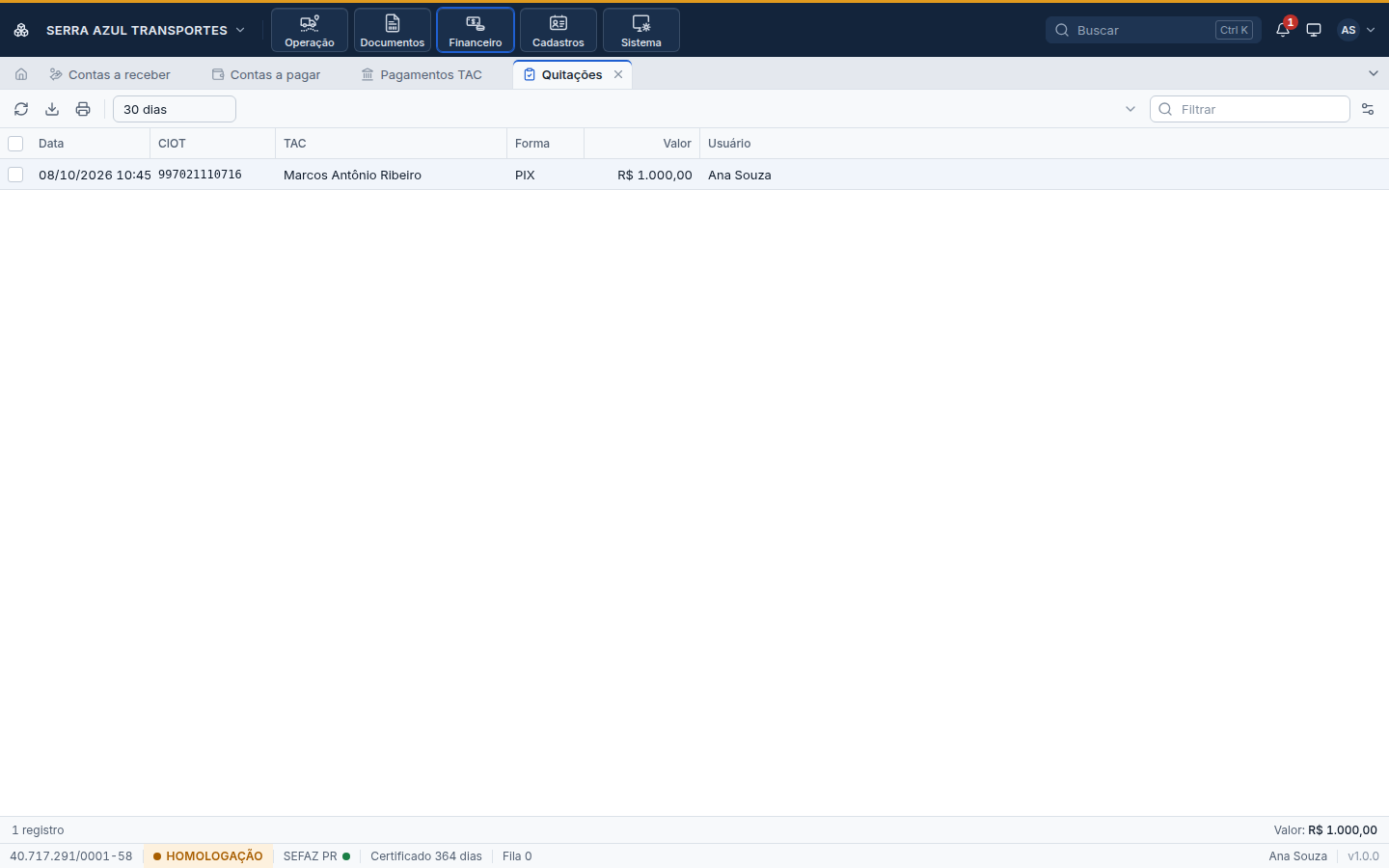The width and height of the screenshot is (1389, 868).
Task: Click the refresh icon in the toolbar
Action: click(x=21, y=109)
